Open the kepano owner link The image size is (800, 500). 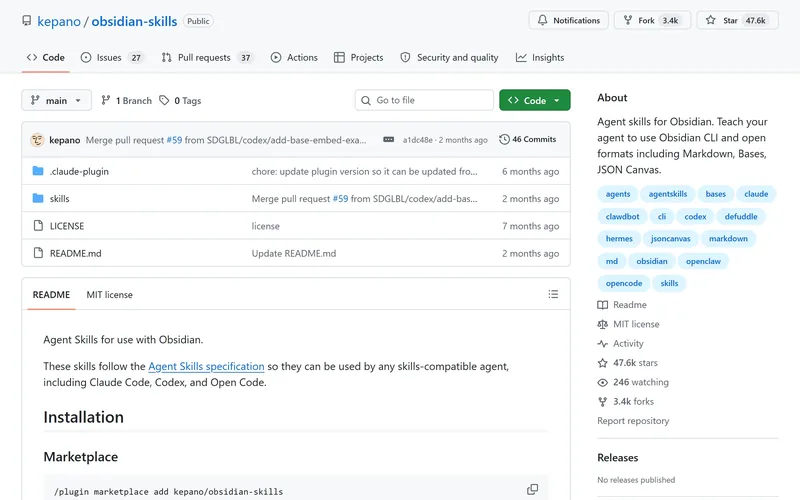tap(59, 21)
